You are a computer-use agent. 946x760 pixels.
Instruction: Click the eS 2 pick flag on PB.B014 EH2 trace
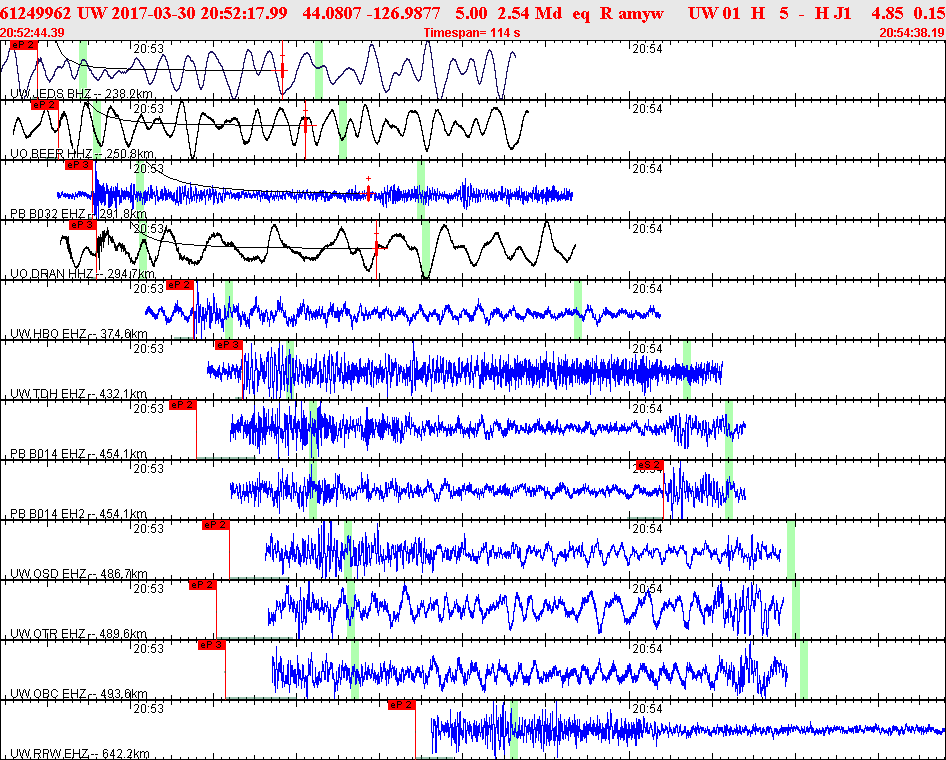click(650, 464)
